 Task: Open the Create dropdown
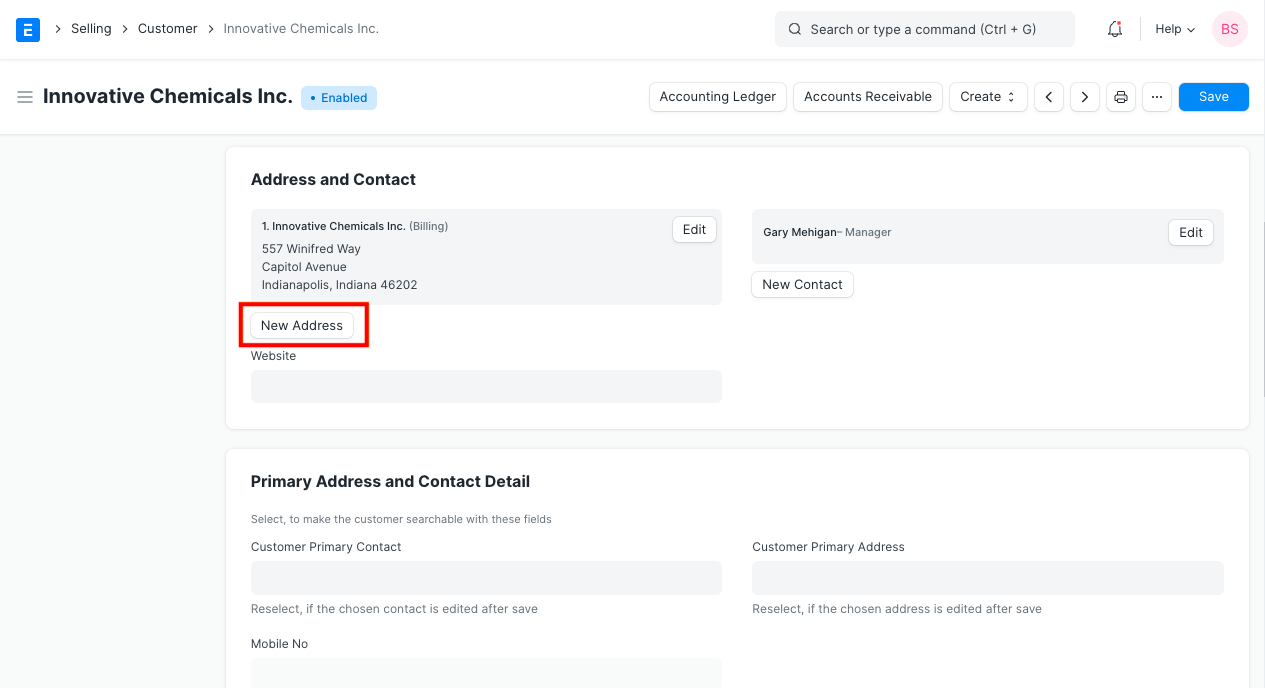988,96
